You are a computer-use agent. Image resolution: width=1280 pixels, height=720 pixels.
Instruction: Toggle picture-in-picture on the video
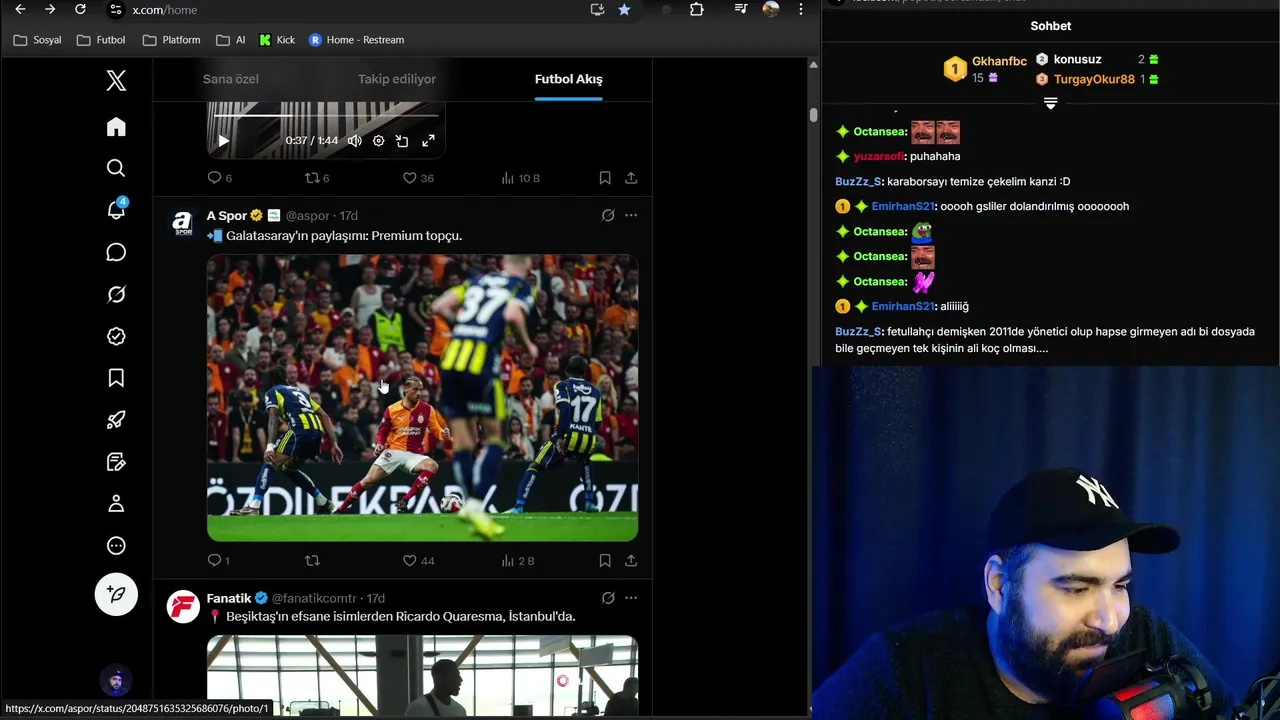(402, 141)
